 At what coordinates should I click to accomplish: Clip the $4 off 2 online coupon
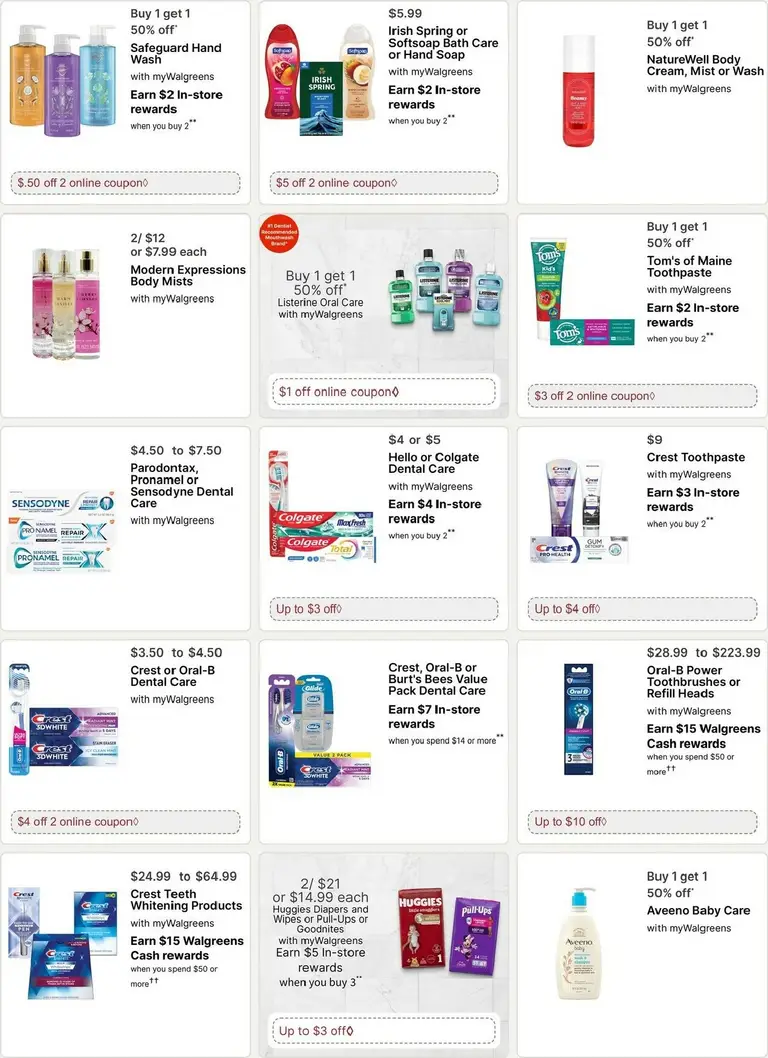125,822
